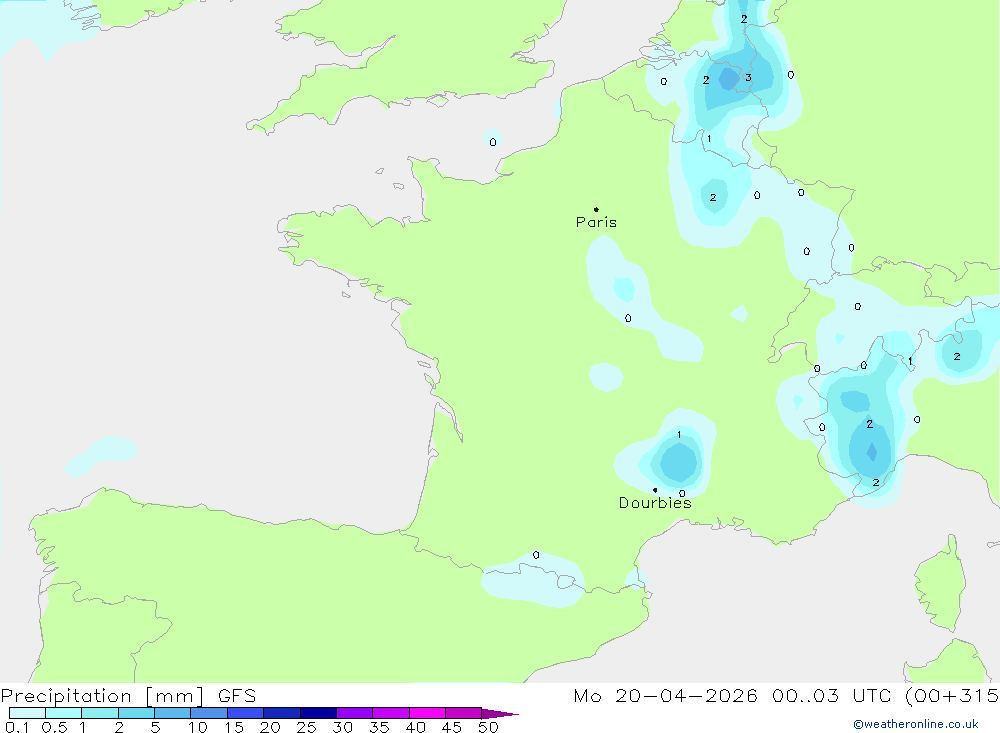Open the weatheronline.co.uk copyright link
This screenshot has height=733, width=1000.
click(x=916, y=724)
